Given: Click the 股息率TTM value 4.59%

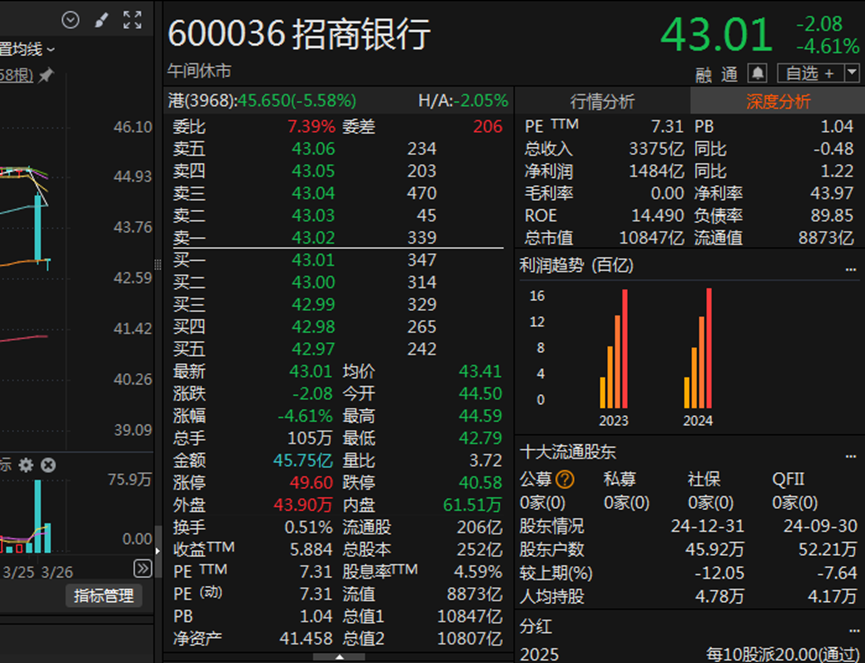Looking at the screenshot, I should tap(478, 571).
